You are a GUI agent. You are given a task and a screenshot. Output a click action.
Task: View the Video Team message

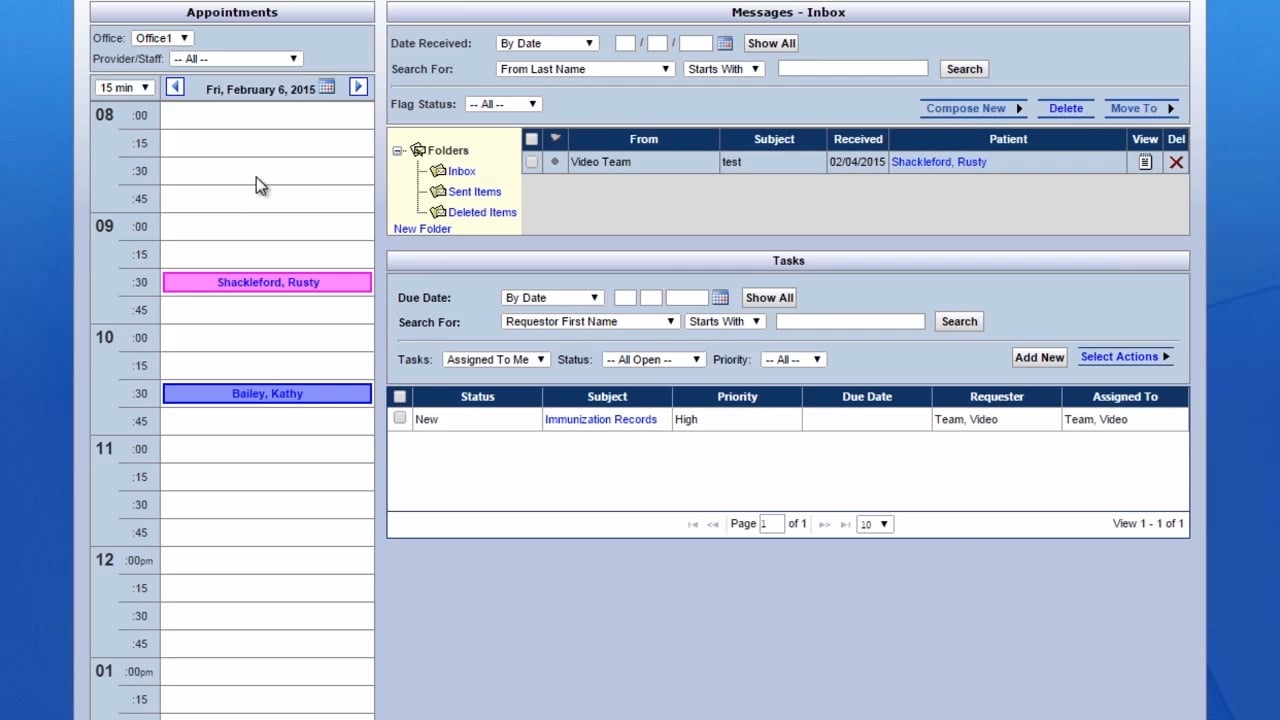(1145, 162)
